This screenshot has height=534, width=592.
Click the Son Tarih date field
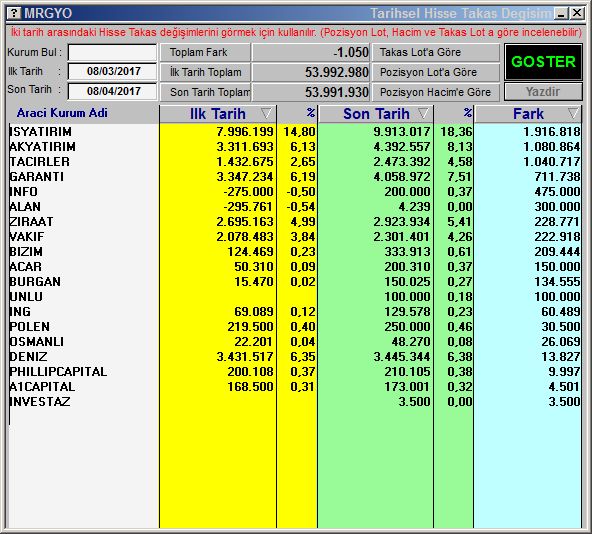[x=112, y=91]
